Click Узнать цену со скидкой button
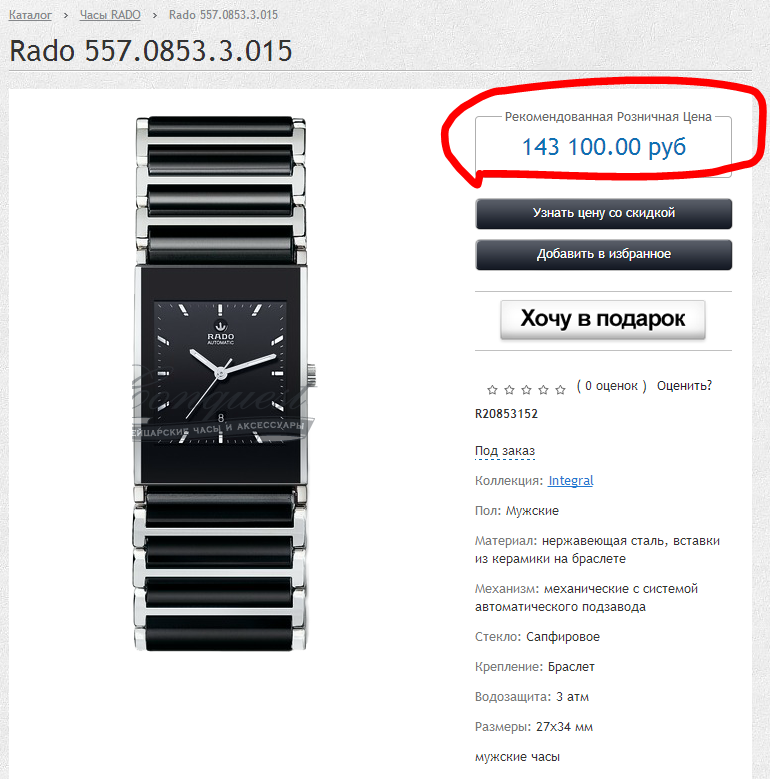Viewport: 770px width, 779px height. click(x=604, y=214)
